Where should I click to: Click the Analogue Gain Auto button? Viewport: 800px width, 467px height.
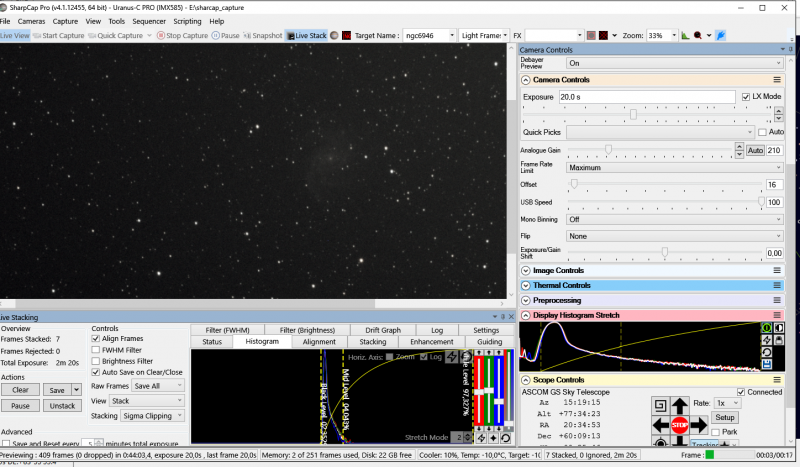(755, 151)
